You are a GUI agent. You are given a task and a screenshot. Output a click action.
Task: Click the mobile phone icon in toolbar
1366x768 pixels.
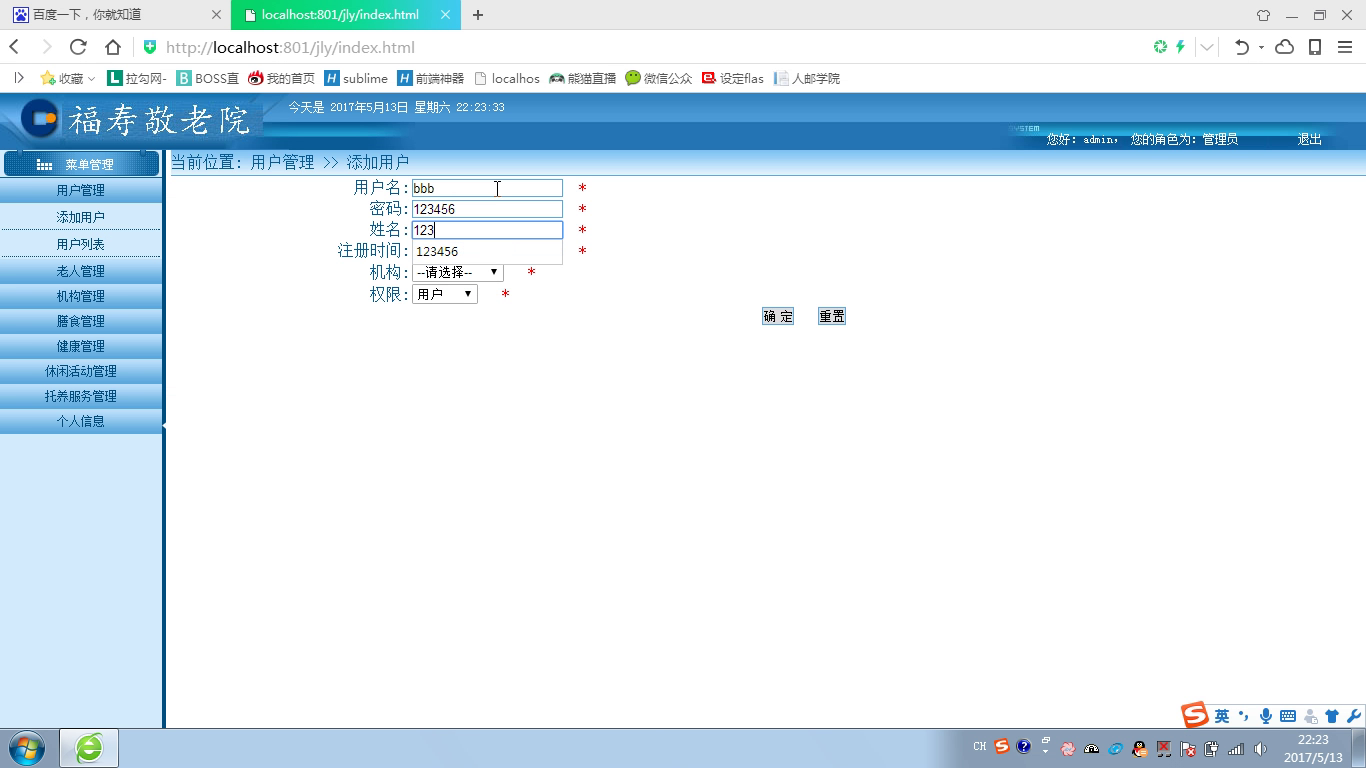pos(1315,47)
